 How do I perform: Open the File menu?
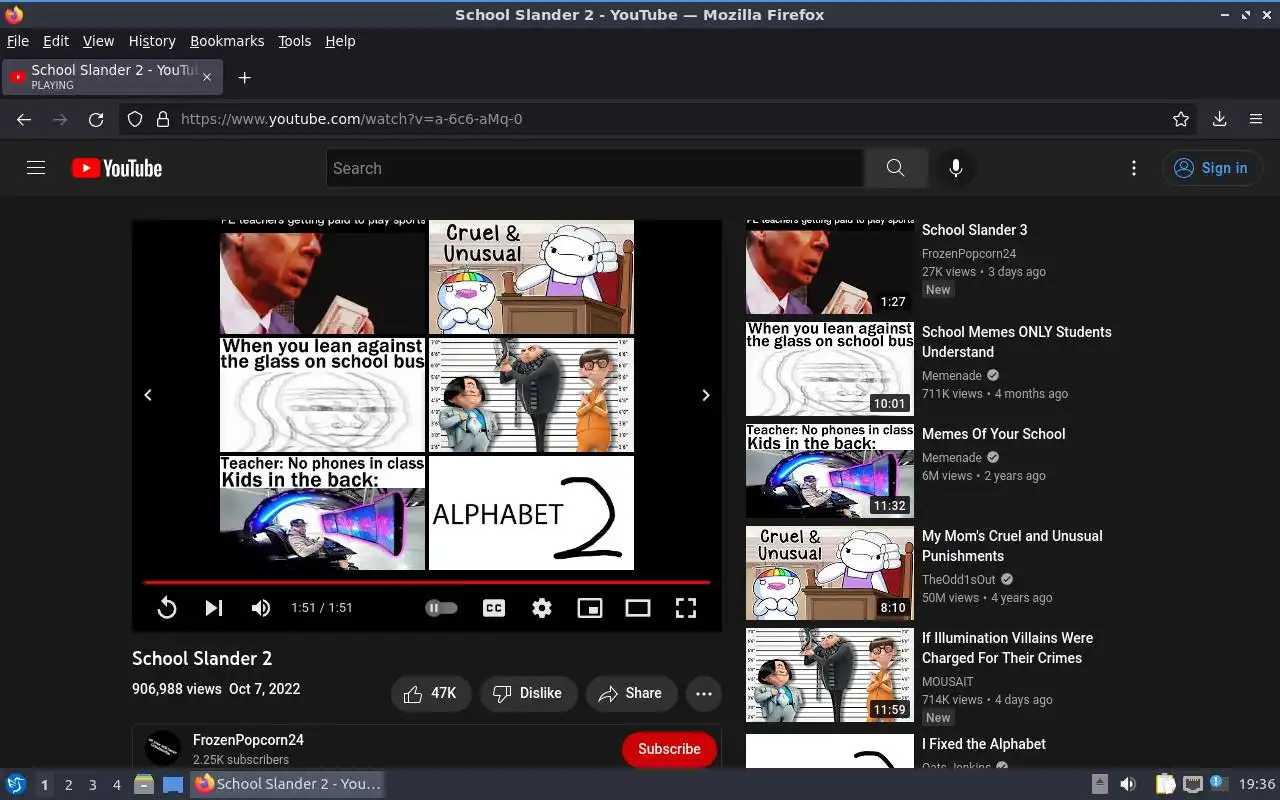pyautogui.click(x=18, y=41)
